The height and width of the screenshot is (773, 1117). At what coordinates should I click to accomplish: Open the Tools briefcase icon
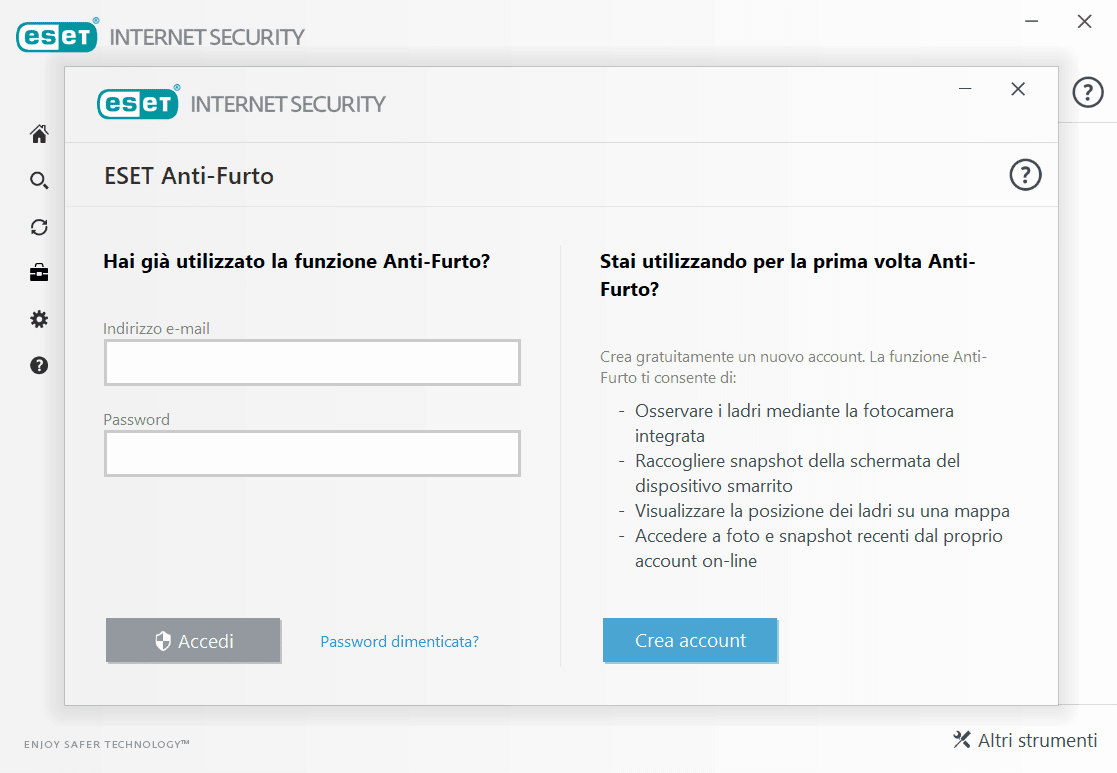(39, 273)
